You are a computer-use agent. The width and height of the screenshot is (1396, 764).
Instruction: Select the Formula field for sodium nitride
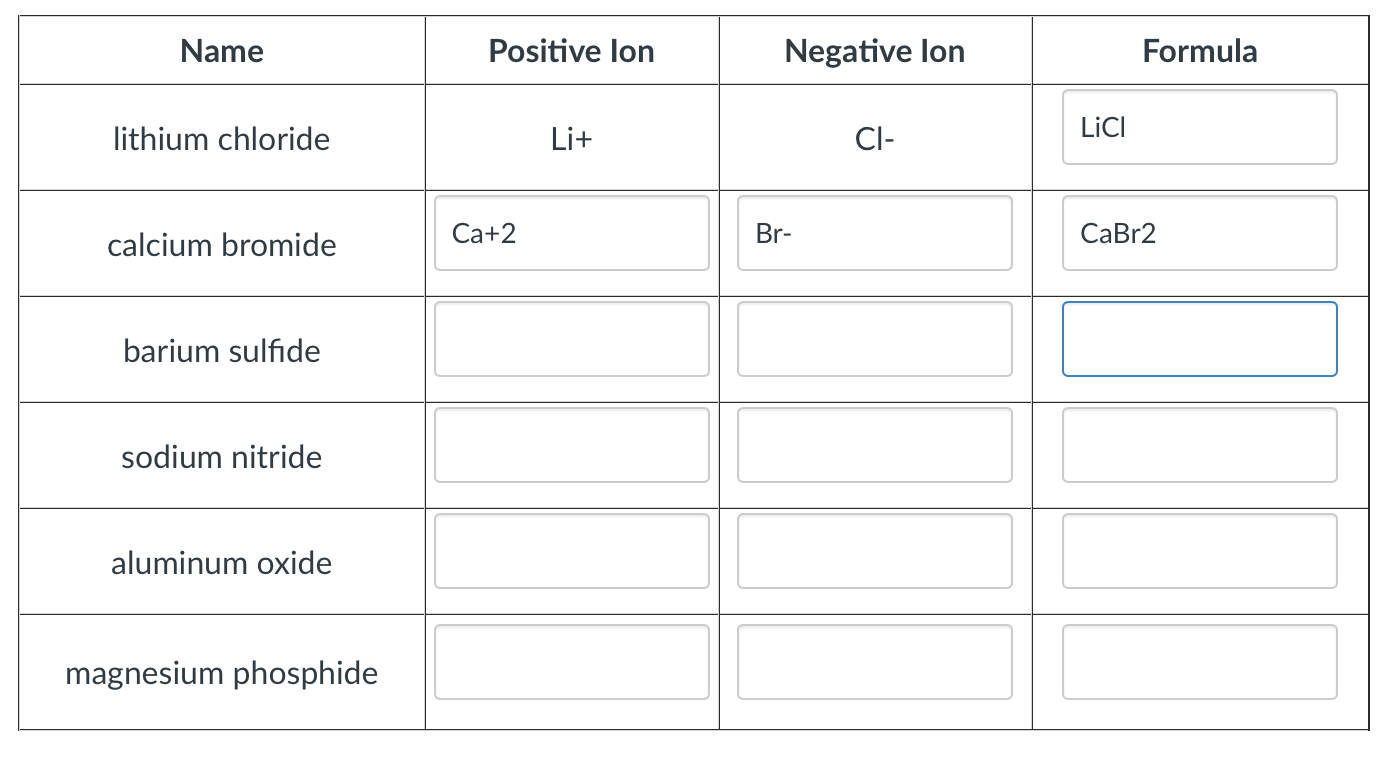(1199, 445)
